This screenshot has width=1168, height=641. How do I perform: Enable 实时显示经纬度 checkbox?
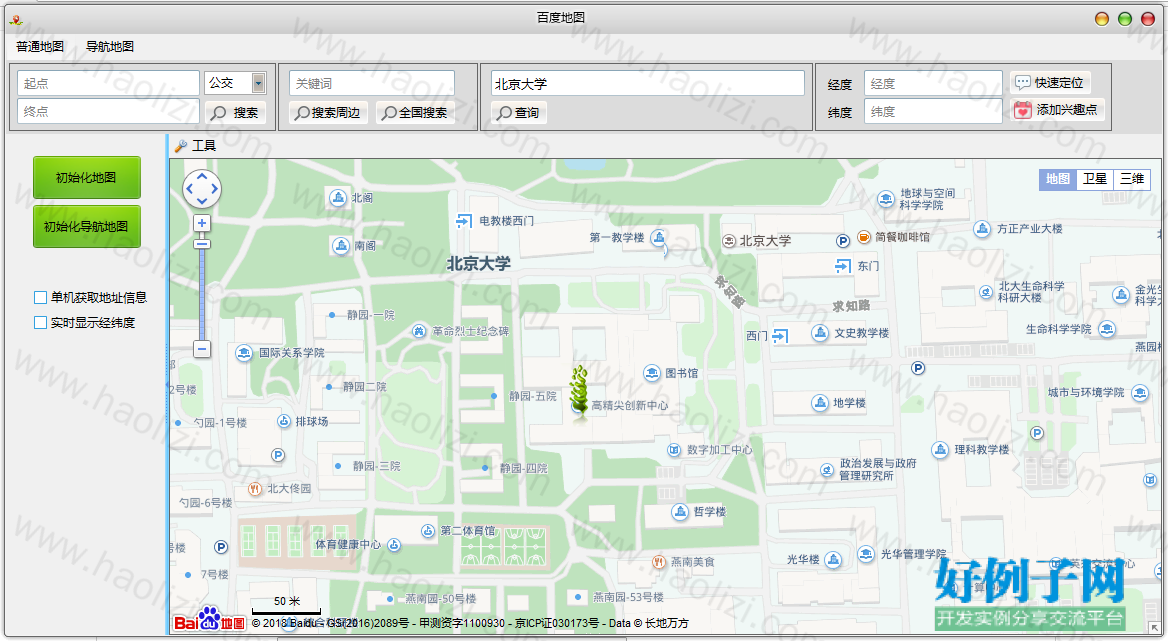(x=40, y=322)
